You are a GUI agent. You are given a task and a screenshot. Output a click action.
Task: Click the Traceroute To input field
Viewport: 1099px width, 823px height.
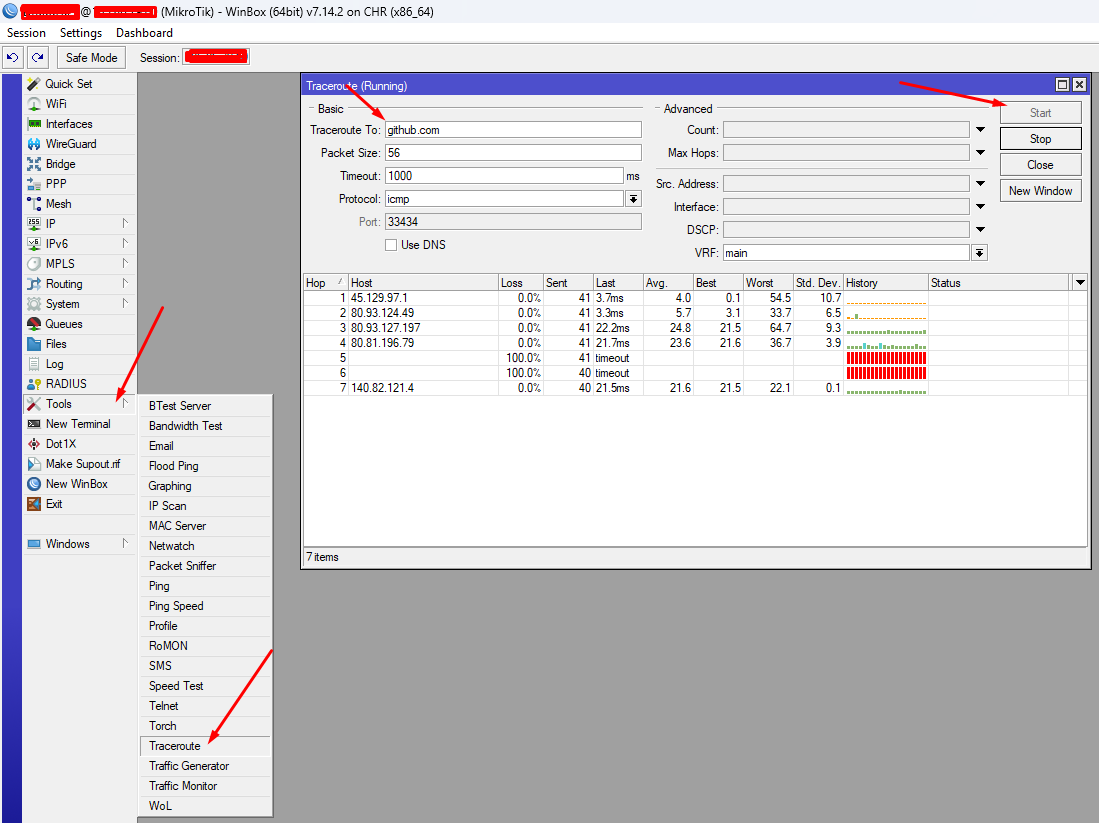[x=513, y=130]
